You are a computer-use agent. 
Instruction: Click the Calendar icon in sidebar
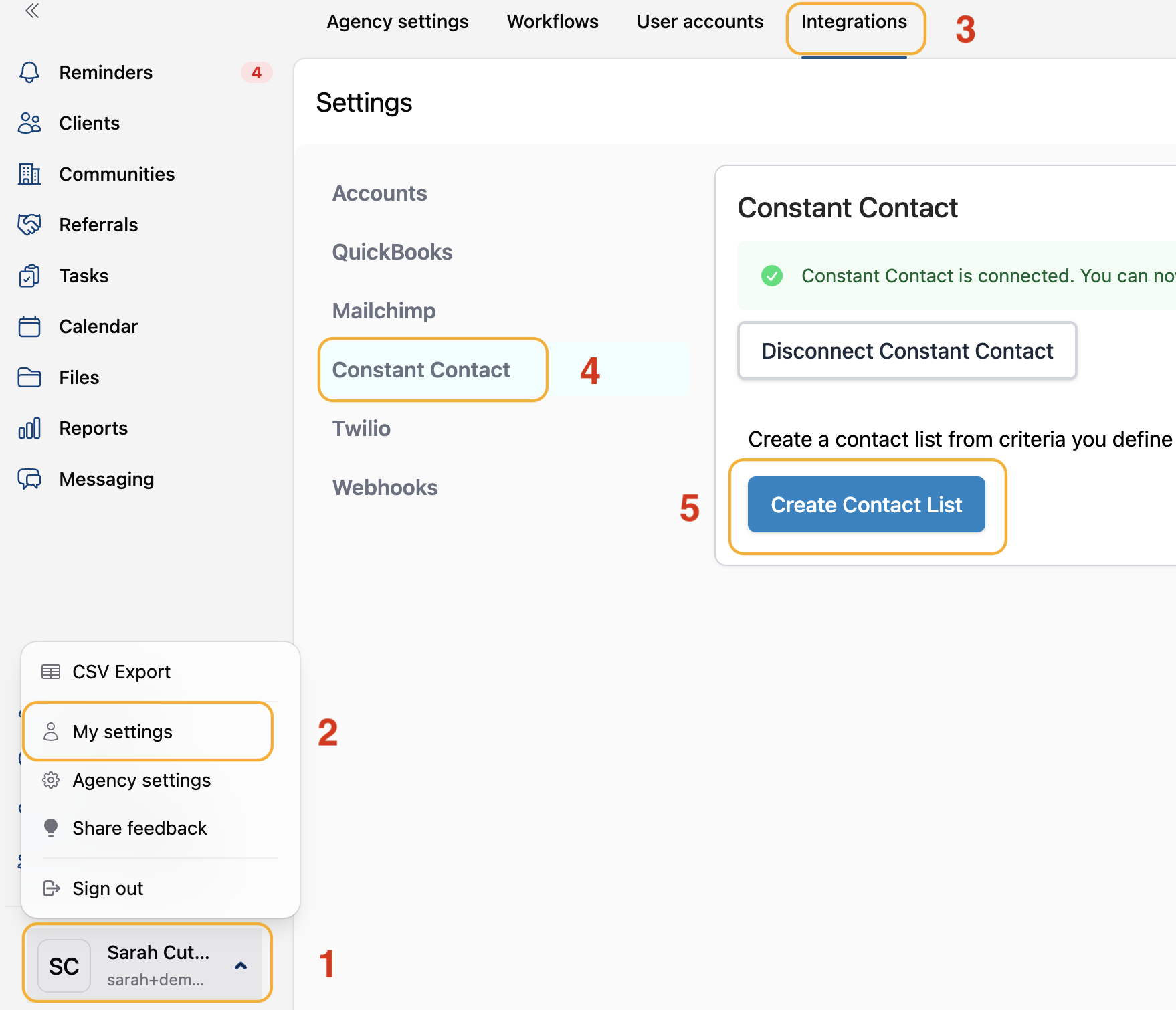[x=29, y=326]
